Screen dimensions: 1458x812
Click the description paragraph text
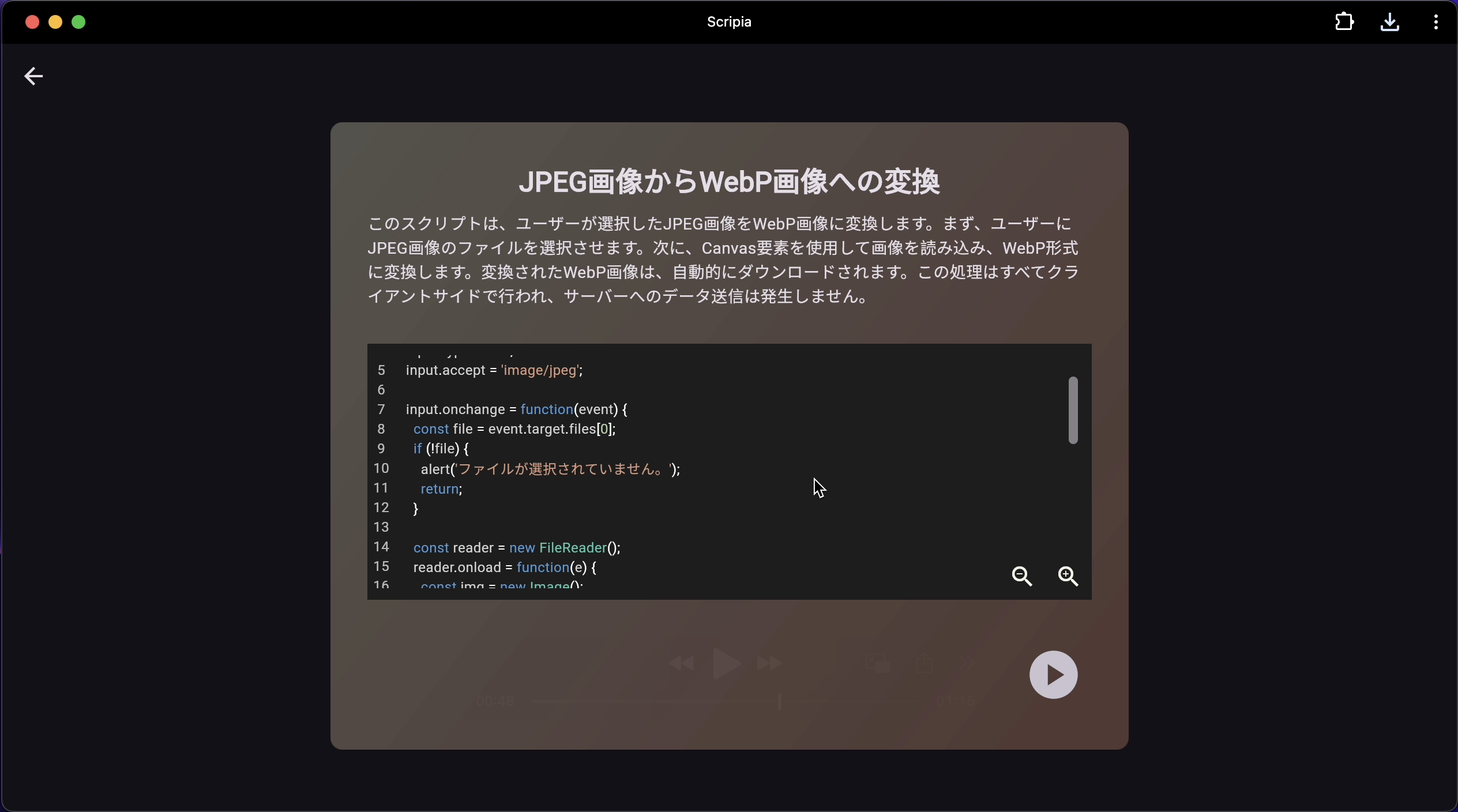[x=723, y=260]
